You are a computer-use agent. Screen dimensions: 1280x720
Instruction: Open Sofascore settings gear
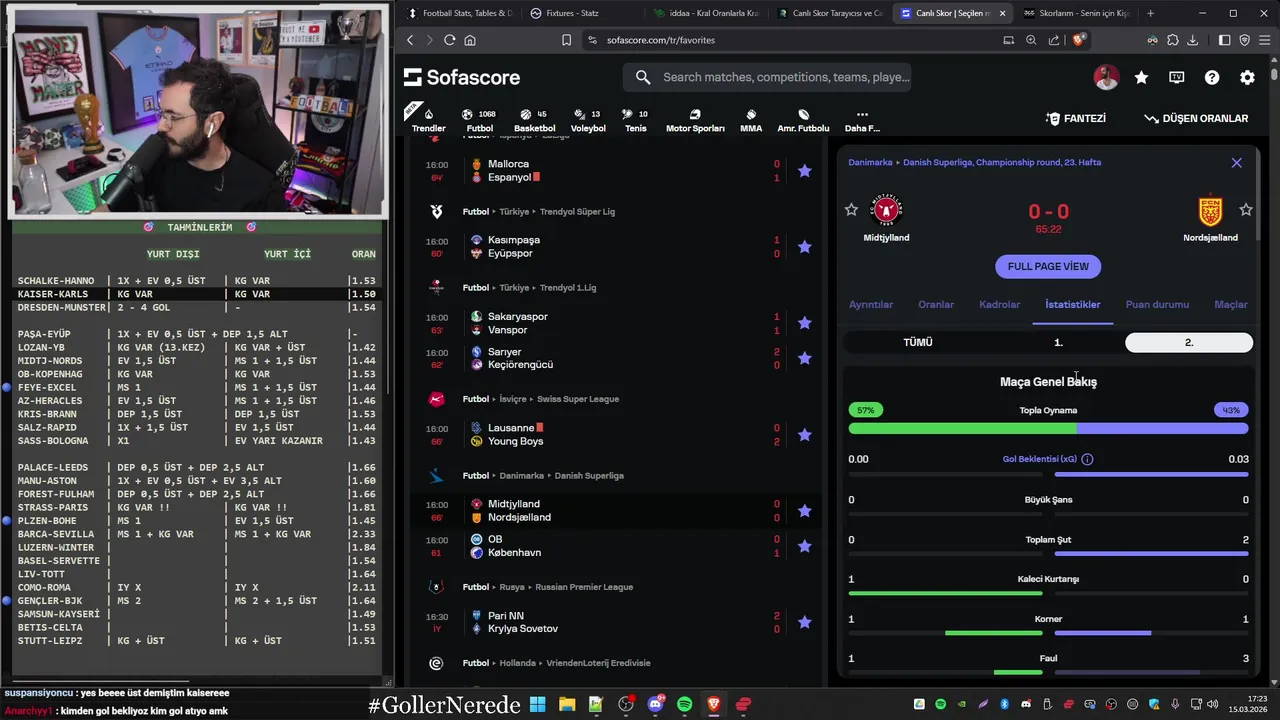click(1247, 77)
